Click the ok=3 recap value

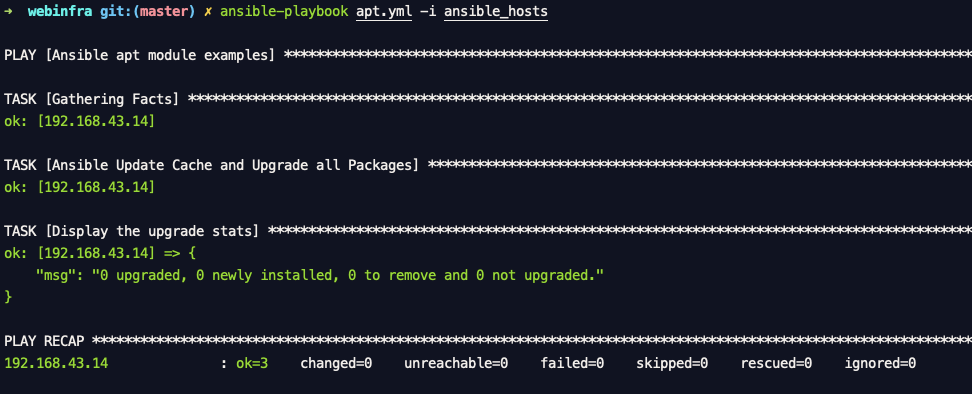pos(252,363)
